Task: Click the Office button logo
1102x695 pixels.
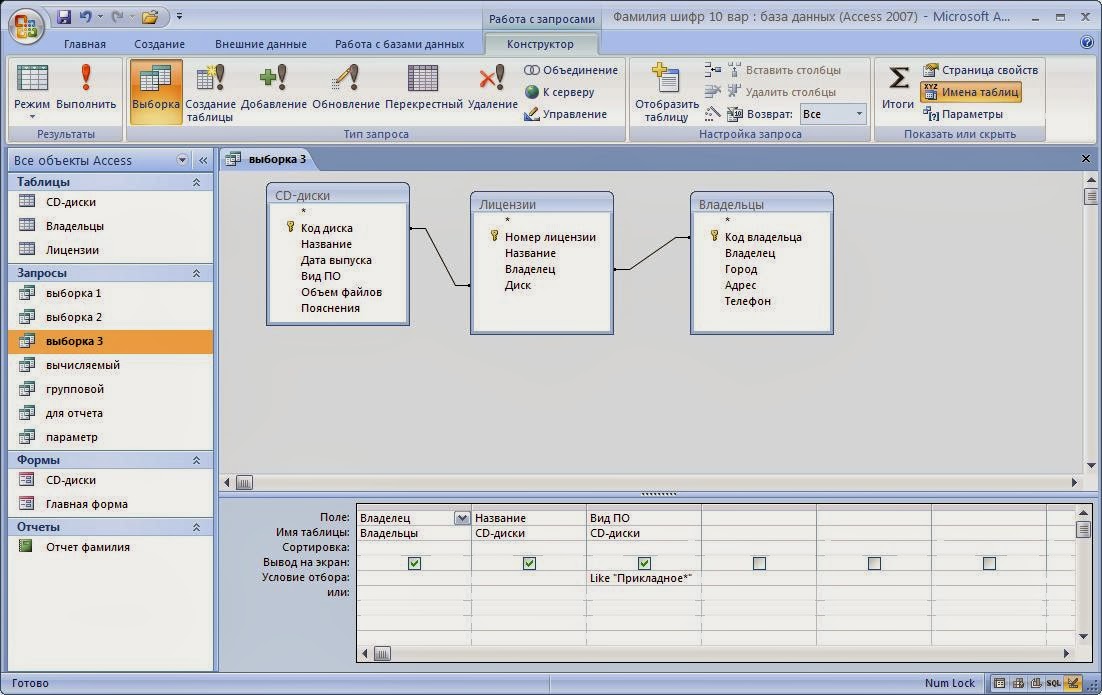Action: click(x=26, y=26)
